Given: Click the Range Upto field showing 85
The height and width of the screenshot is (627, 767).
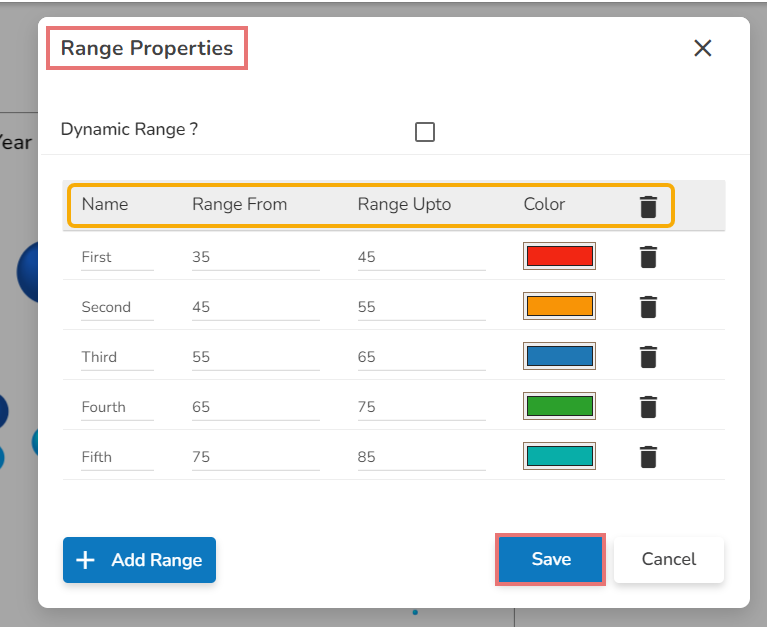Looking at the screenshot, I should (x=421, y=457).
